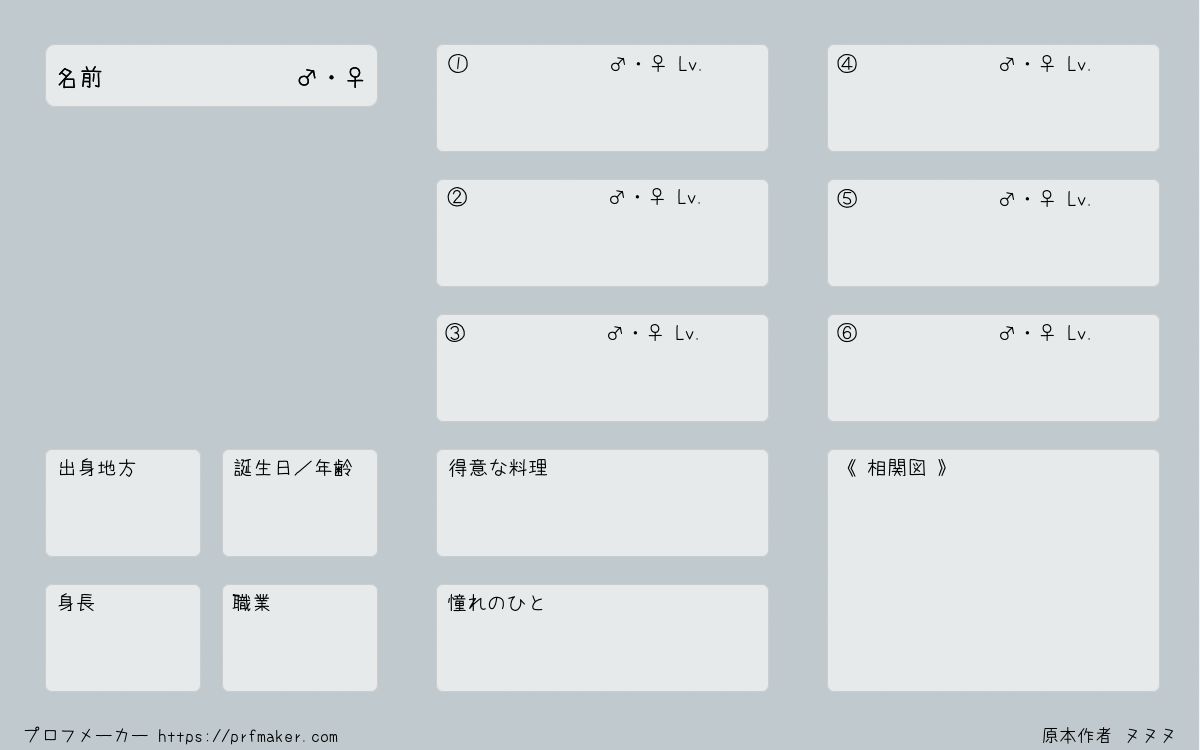Click into the 出身地方 field
This screenshot has height=750, width=1200.
coord(123,503)
